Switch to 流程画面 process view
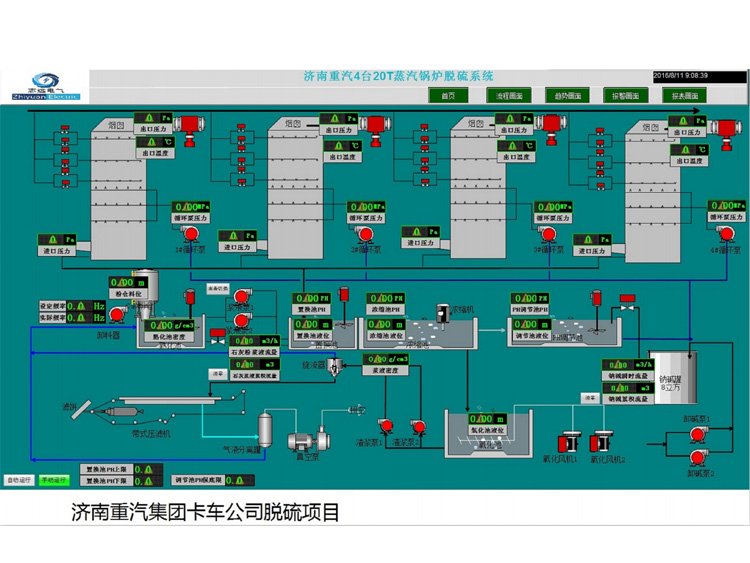 click(x=509, y=96)
